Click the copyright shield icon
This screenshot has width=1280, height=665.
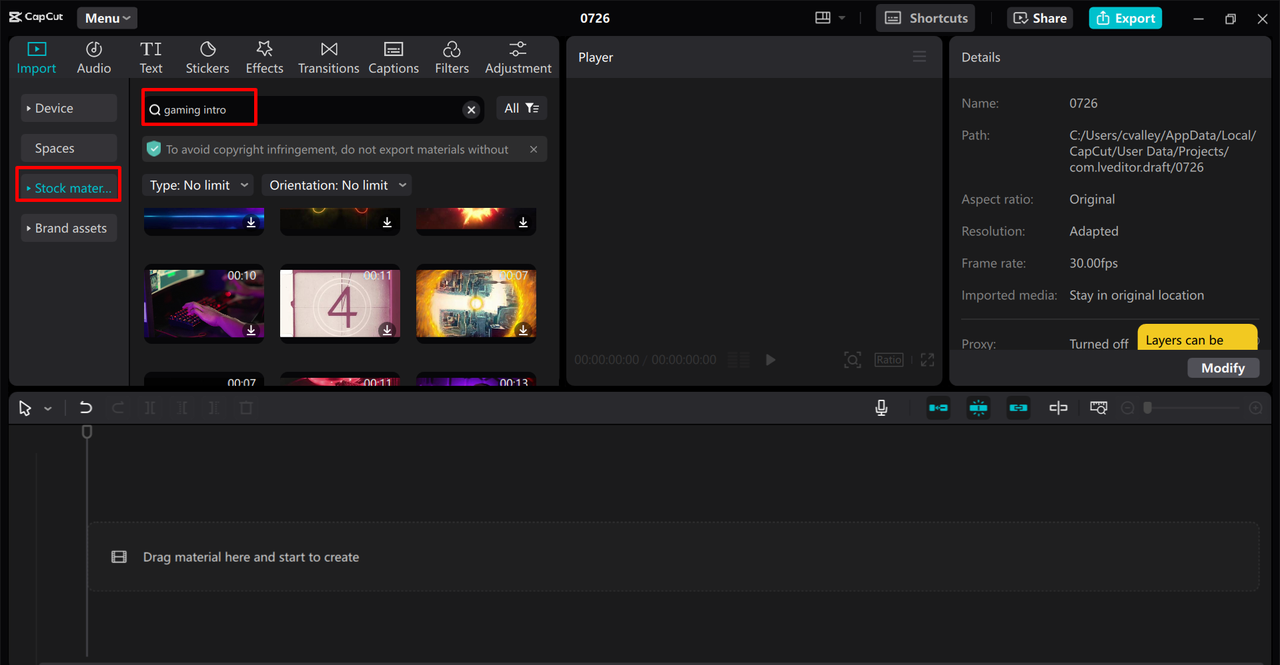click(x=153, y=149)
